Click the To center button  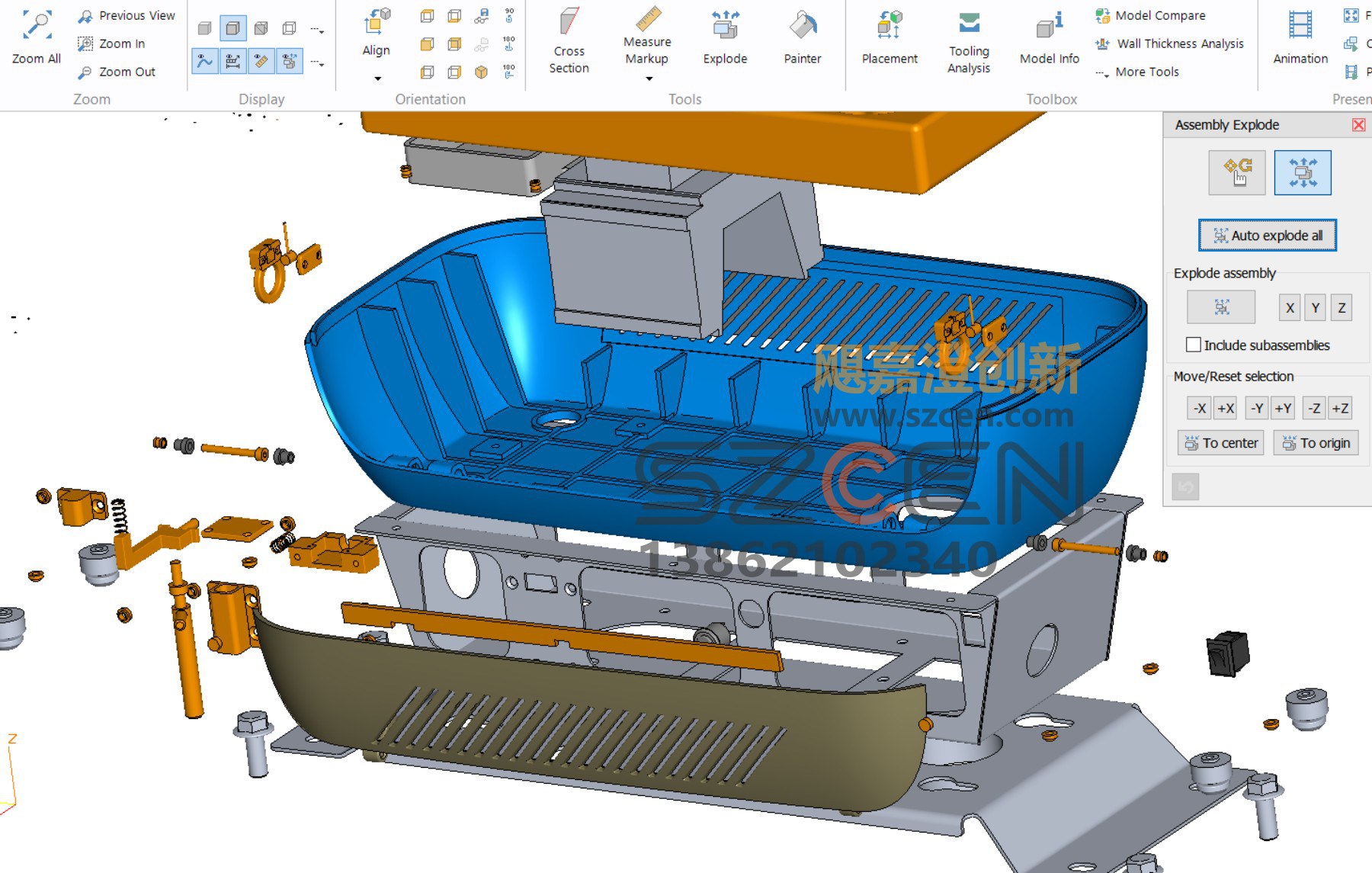[x=1221, y=443]
